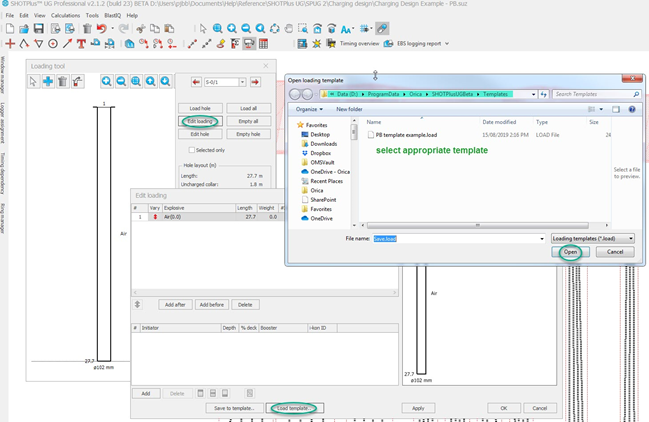The width and height of the screenshot is (649, 422).
Task: Go to next hole with red right arrow
Action: pyautogui.click(x=255, y=82)
